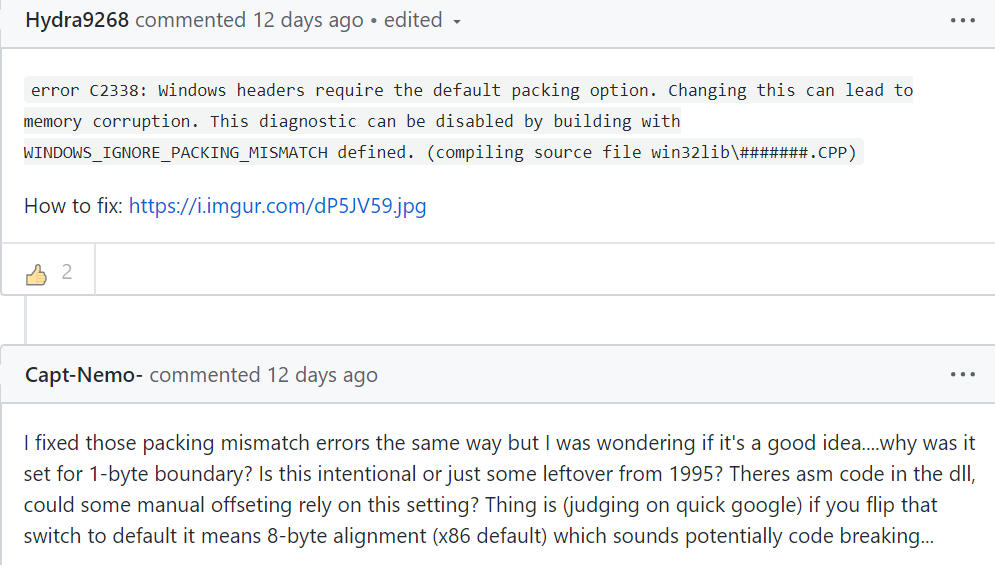Open the Hydra9268 user profile link
The image size is (995, 565).
(x=77, y=20)
